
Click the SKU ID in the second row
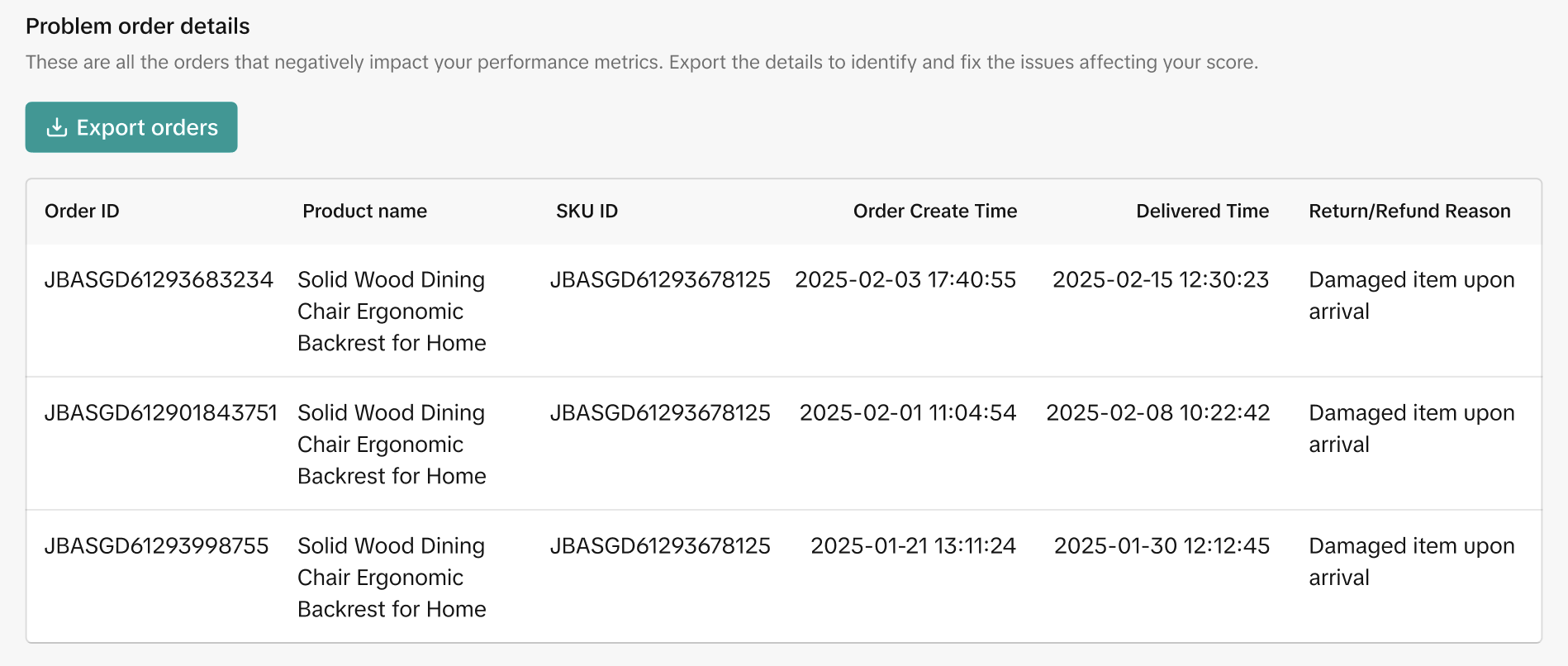tap(660, 413)
